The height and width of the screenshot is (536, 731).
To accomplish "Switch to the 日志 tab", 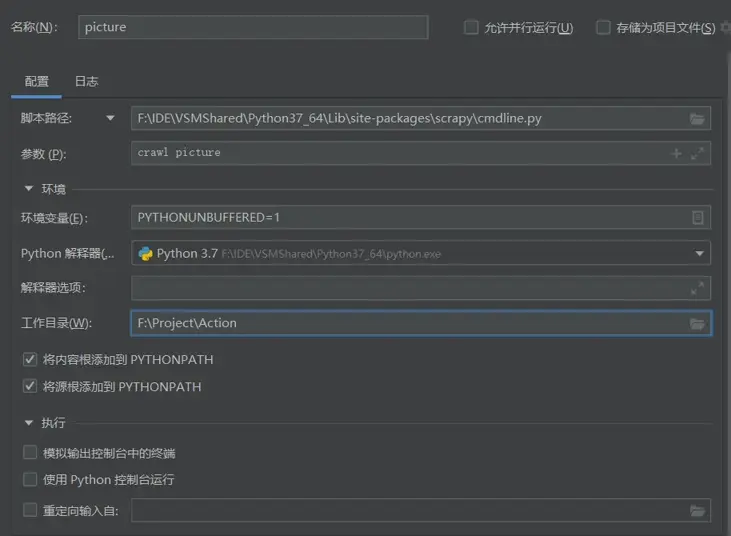I will tap(86, 81).
